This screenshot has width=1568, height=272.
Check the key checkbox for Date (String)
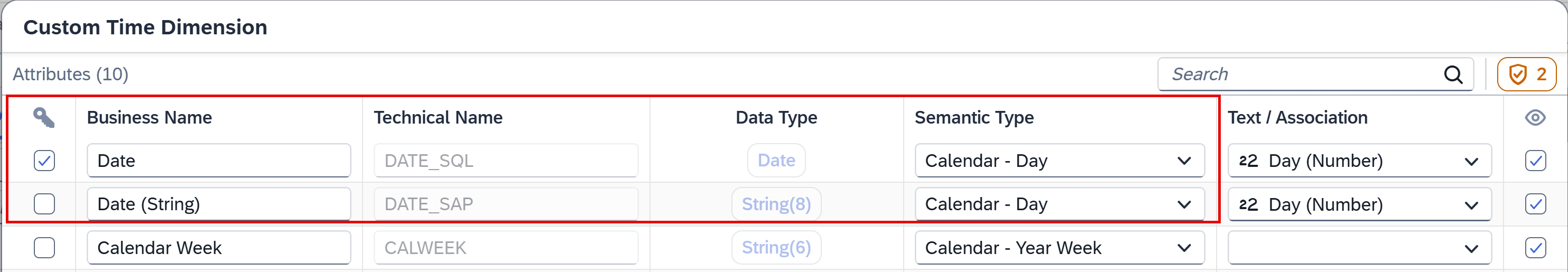click(x=44, y=204)
